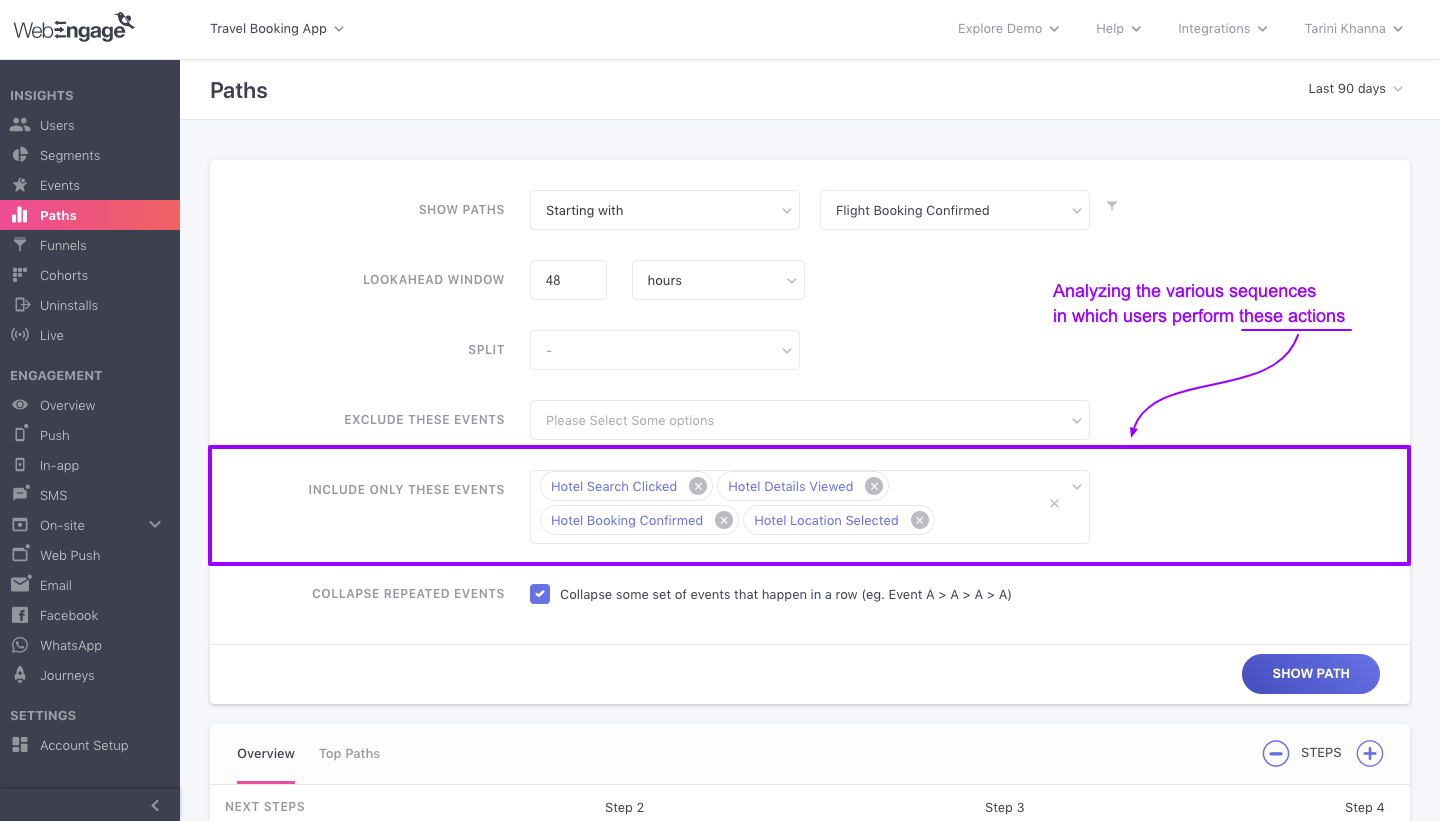Clear all included events with the X
The width and height of the screenshot is (1440, 821).
click(x=1054, y=504)
